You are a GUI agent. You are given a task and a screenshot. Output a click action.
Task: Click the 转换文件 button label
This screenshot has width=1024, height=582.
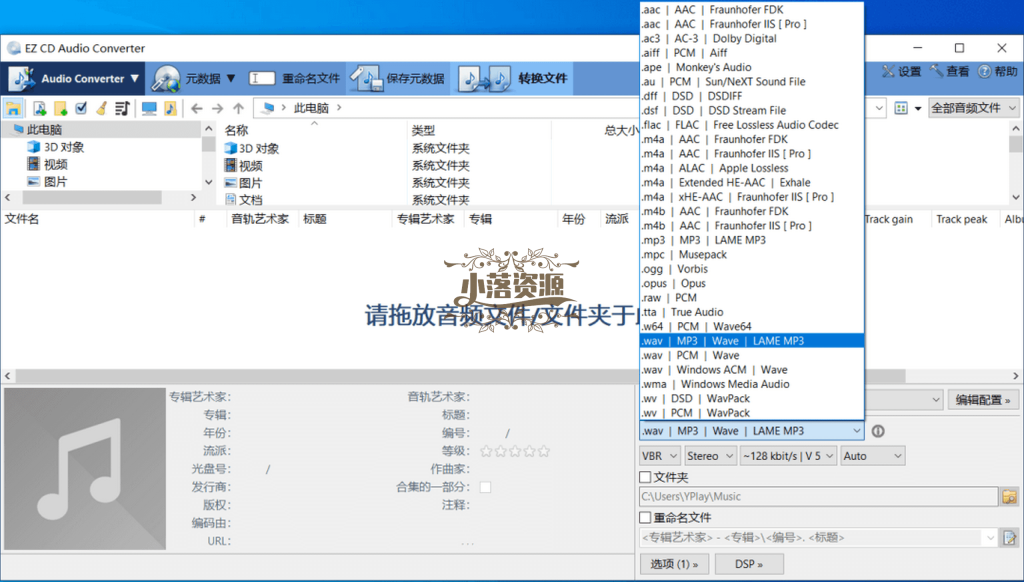[x=543, y=78]
